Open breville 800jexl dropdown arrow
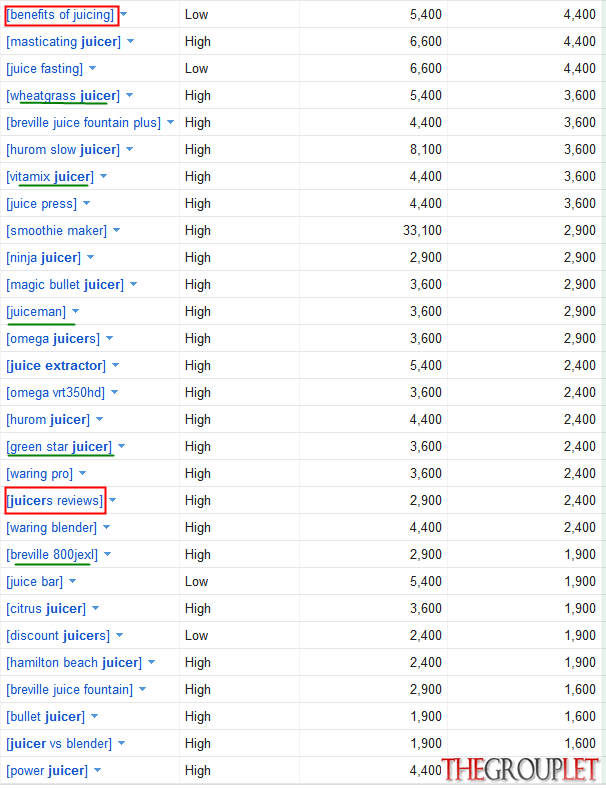The width and height of the screenshot is (606, 788). tap(108, 555)
